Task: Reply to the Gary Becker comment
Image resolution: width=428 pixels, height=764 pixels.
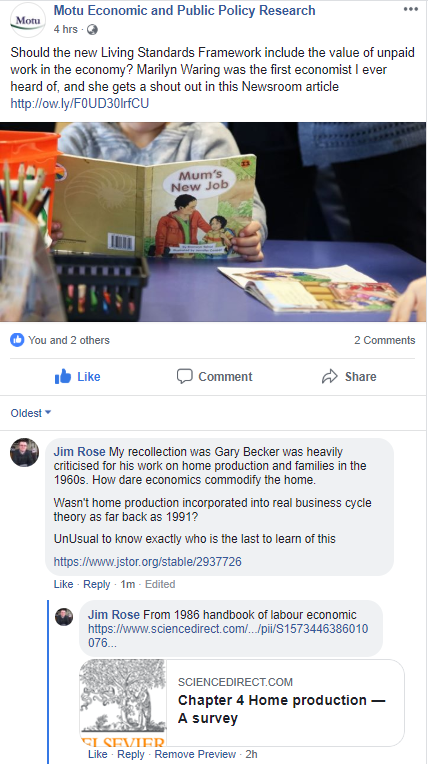Action: click(97, 584)
